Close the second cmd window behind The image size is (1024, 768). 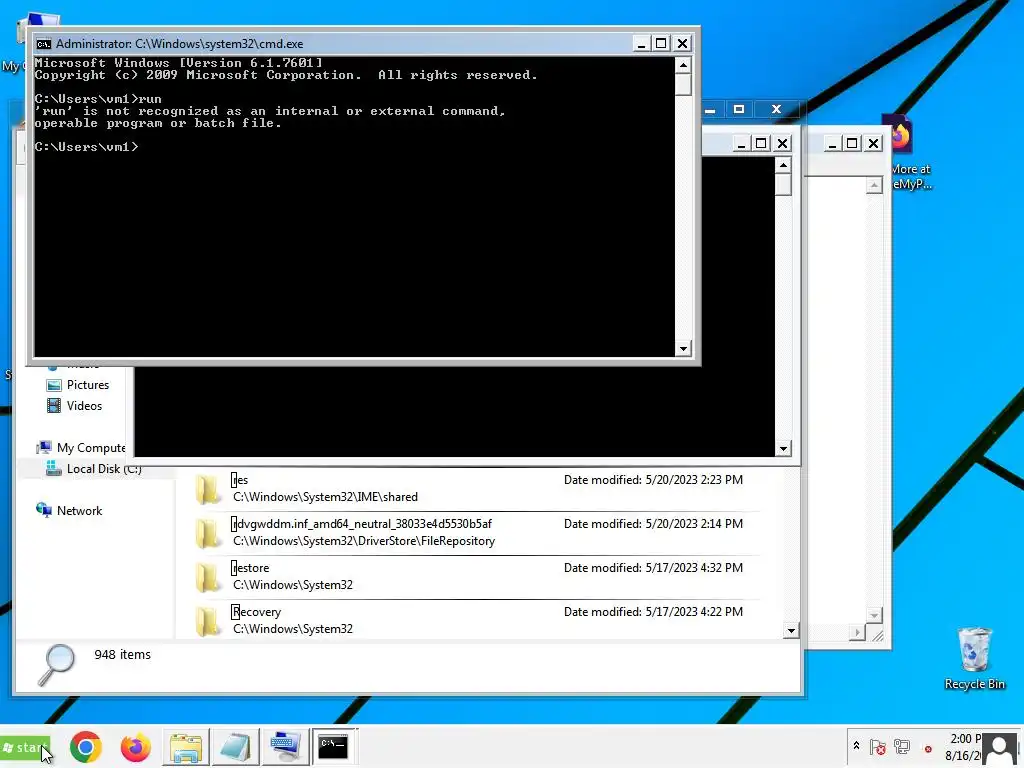[x=782, y=143]
